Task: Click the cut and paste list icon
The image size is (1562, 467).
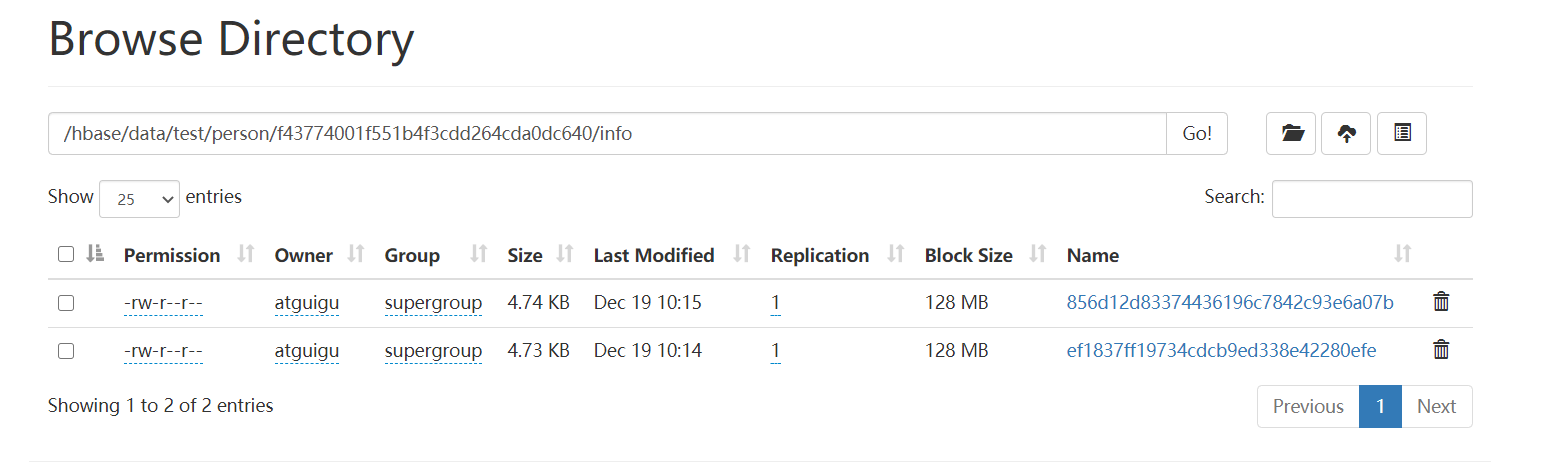Action: point(1402,134)
